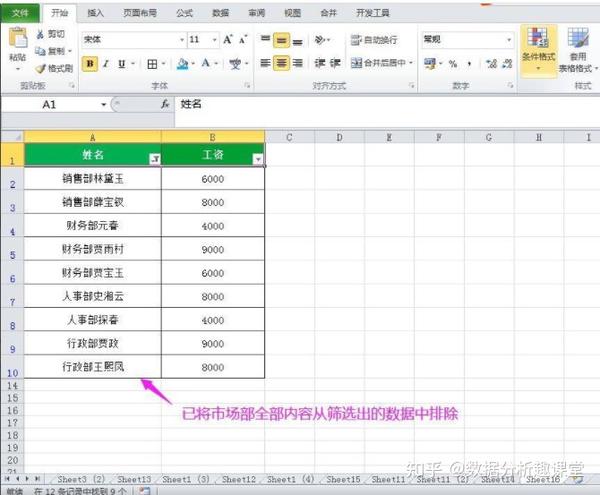600x495 pixels.
Task: Decrease indent
Action: [x=320, y=63]
